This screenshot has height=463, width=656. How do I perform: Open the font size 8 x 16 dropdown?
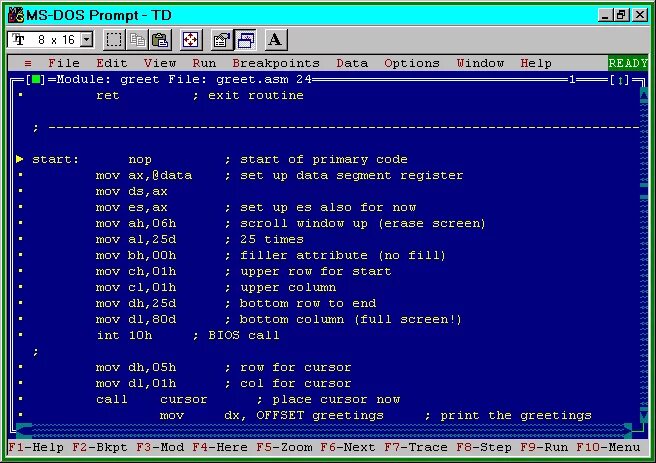point(87,40)
